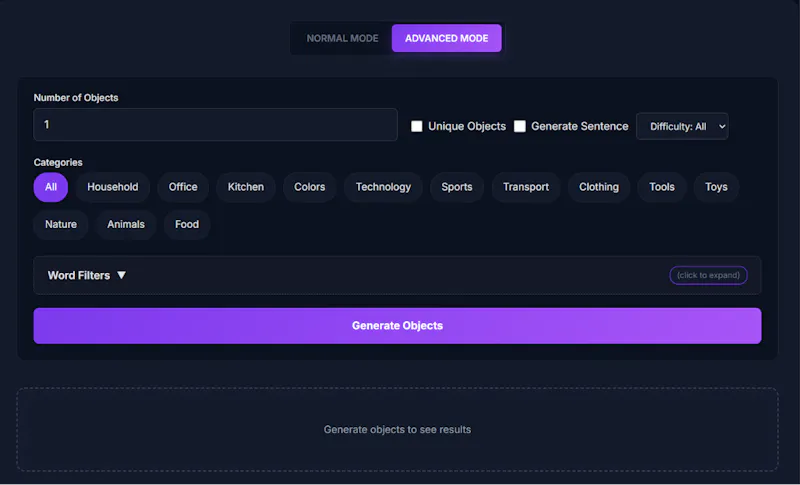Viewport: 800px width, 485px height.
Task: Select the All category chip
Action: [x=51, y=187]
